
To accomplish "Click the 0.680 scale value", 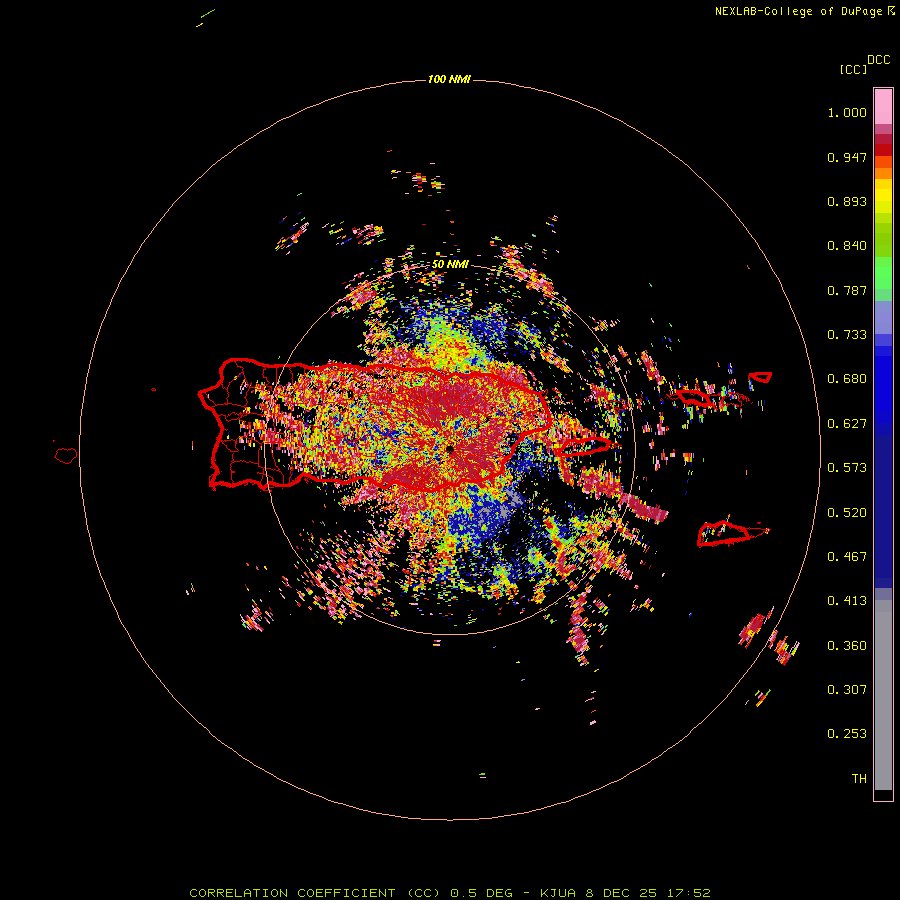I will pyautogui.click(x=847, y=379).
